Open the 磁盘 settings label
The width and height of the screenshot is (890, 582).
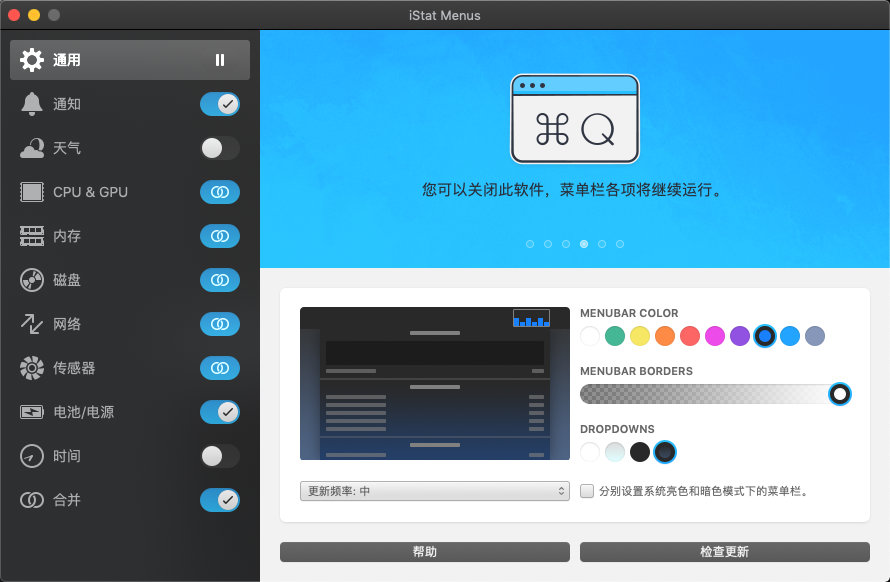[x=67, y=280]
